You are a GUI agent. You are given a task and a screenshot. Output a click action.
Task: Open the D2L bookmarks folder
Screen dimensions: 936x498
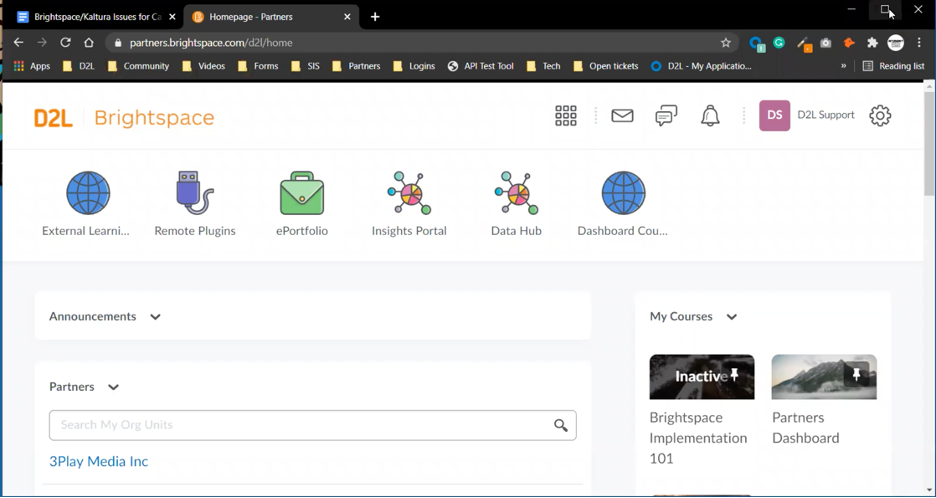(79, 66)
